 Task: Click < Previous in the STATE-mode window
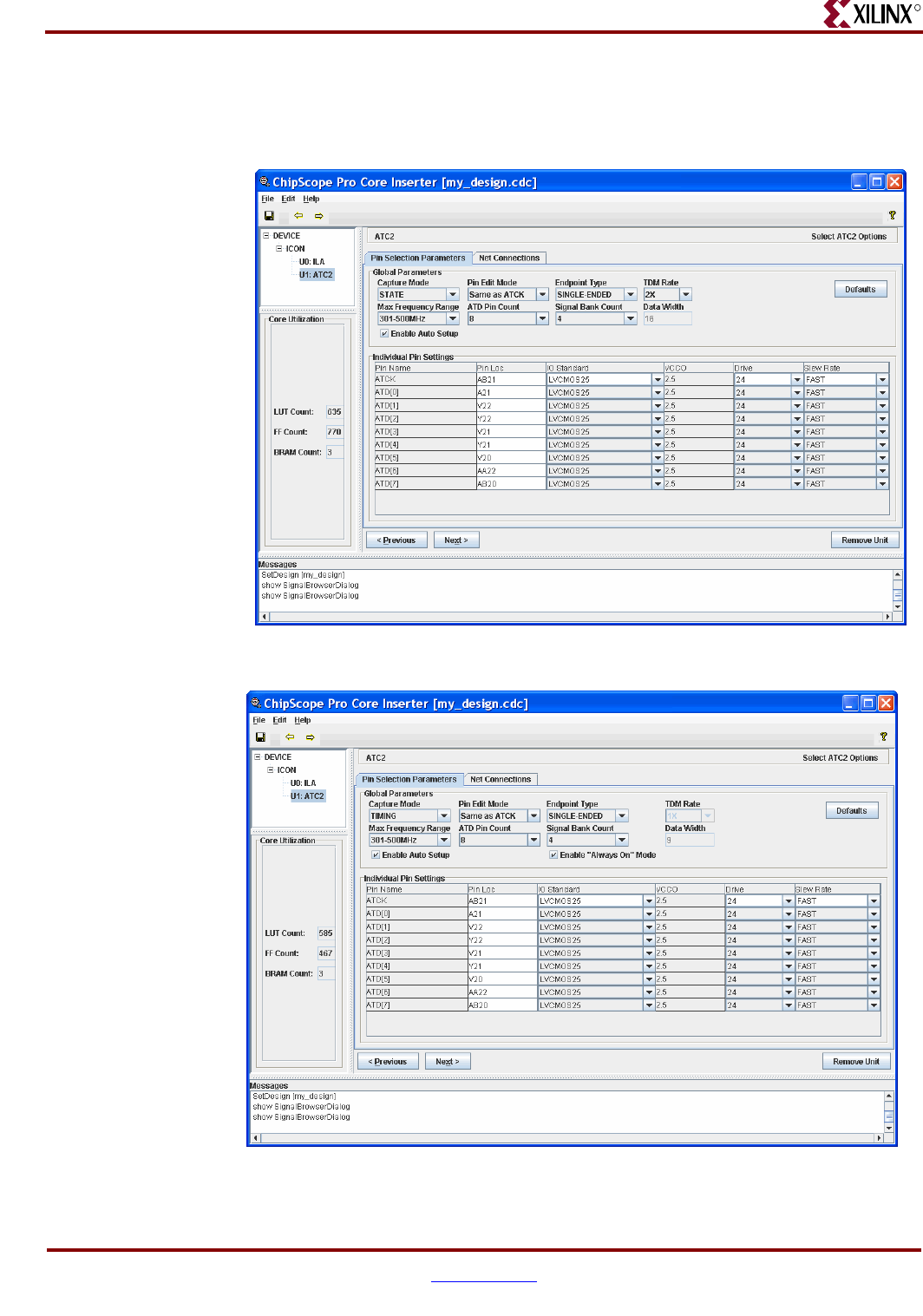coord(396,540)
